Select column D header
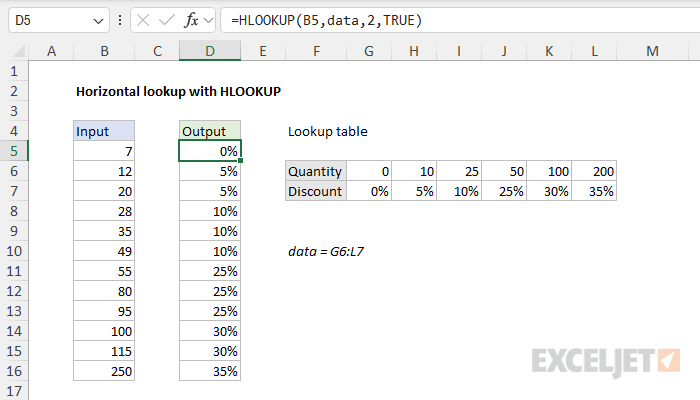Viewport: 700px width, 400px height. 210,51
